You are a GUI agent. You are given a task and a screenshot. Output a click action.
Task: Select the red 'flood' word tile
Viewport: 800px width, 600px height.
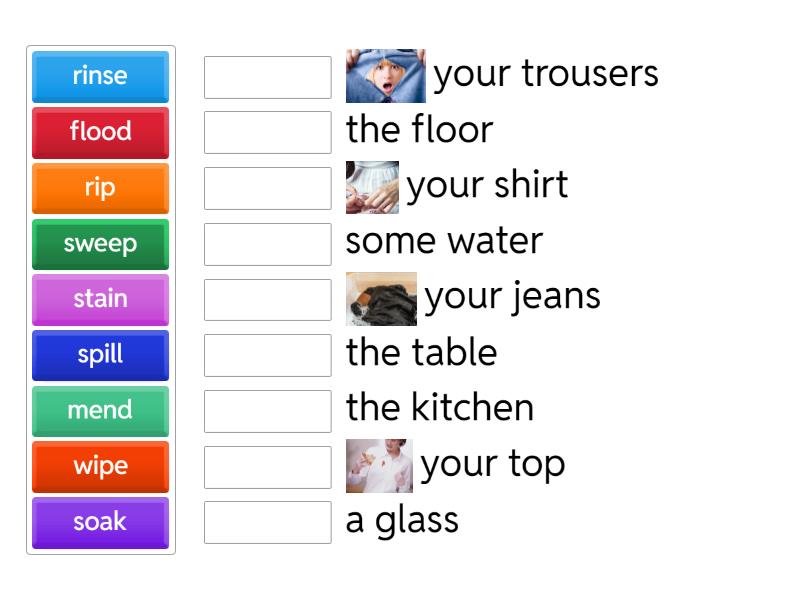(x=100, y=132)
